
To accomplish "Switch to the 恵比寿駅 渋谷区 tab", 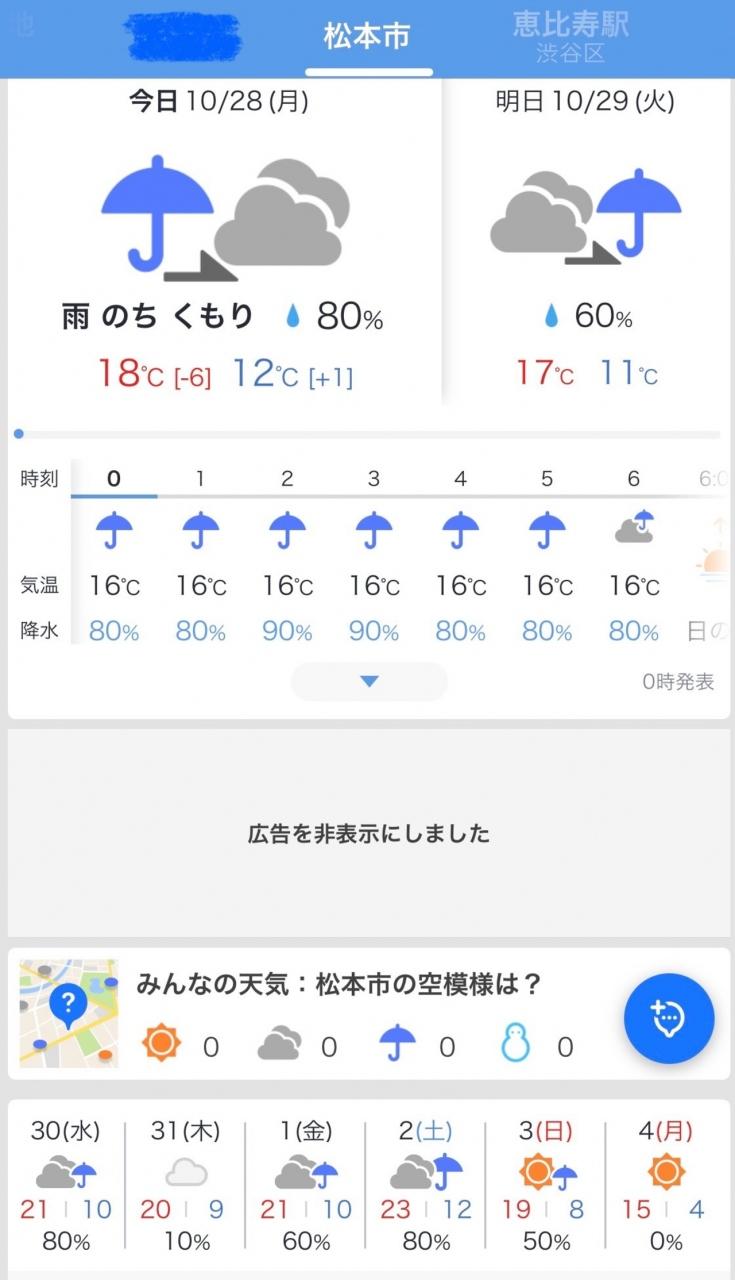I will point(571,37).
